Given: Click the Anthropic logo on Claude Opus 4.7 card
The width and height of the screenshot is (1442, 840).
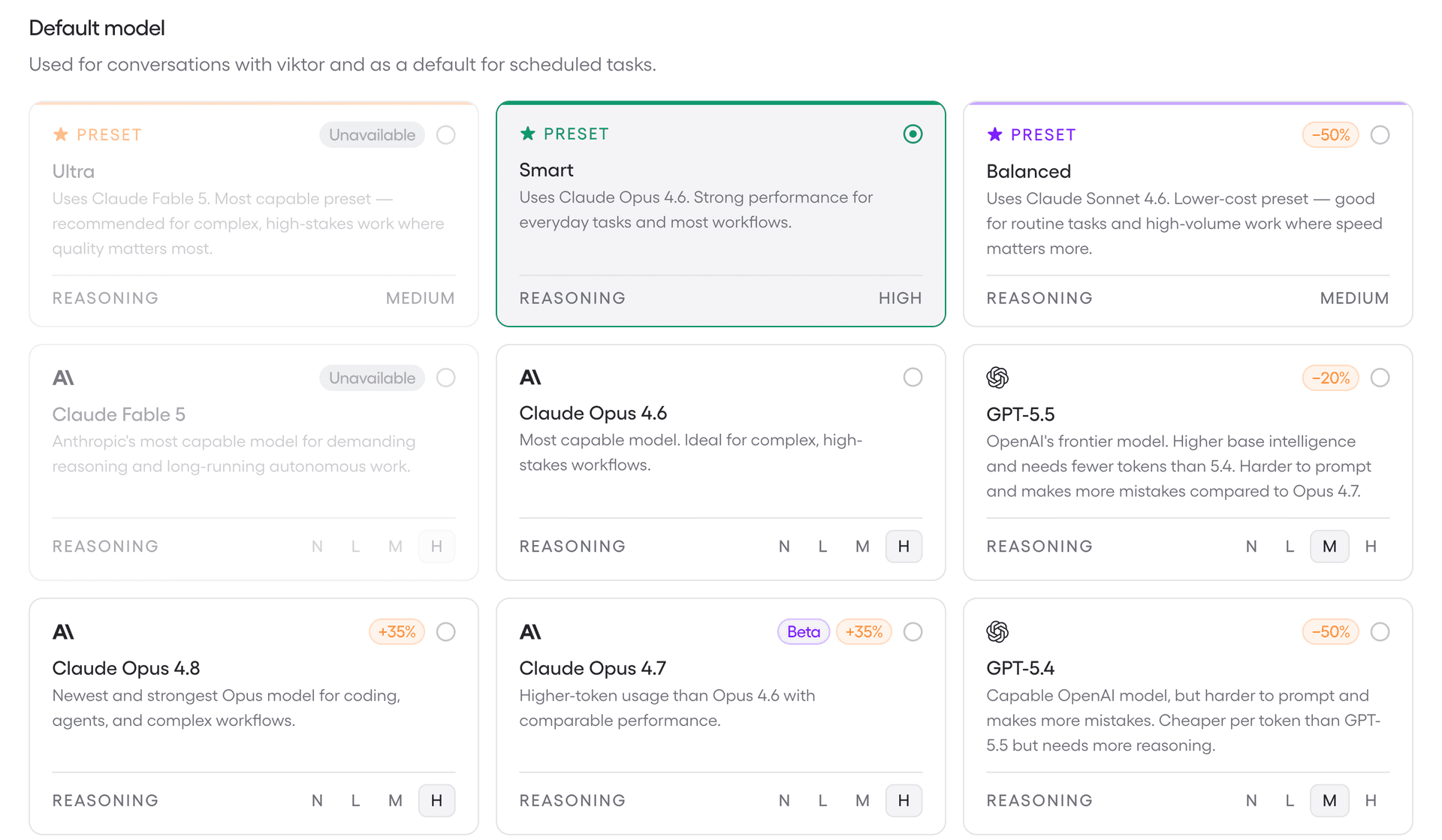Looking at the screenshot, I should 530,632.
